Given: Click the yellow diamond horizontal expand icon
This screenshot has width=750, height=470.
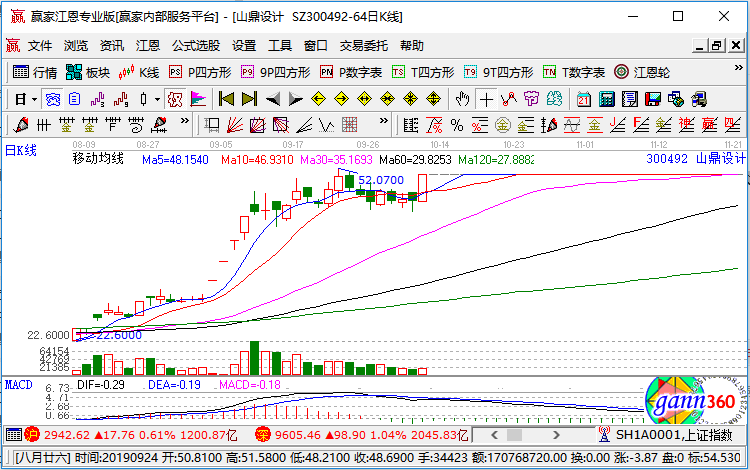Looking at the screenshot, I should tap(364, 99).
